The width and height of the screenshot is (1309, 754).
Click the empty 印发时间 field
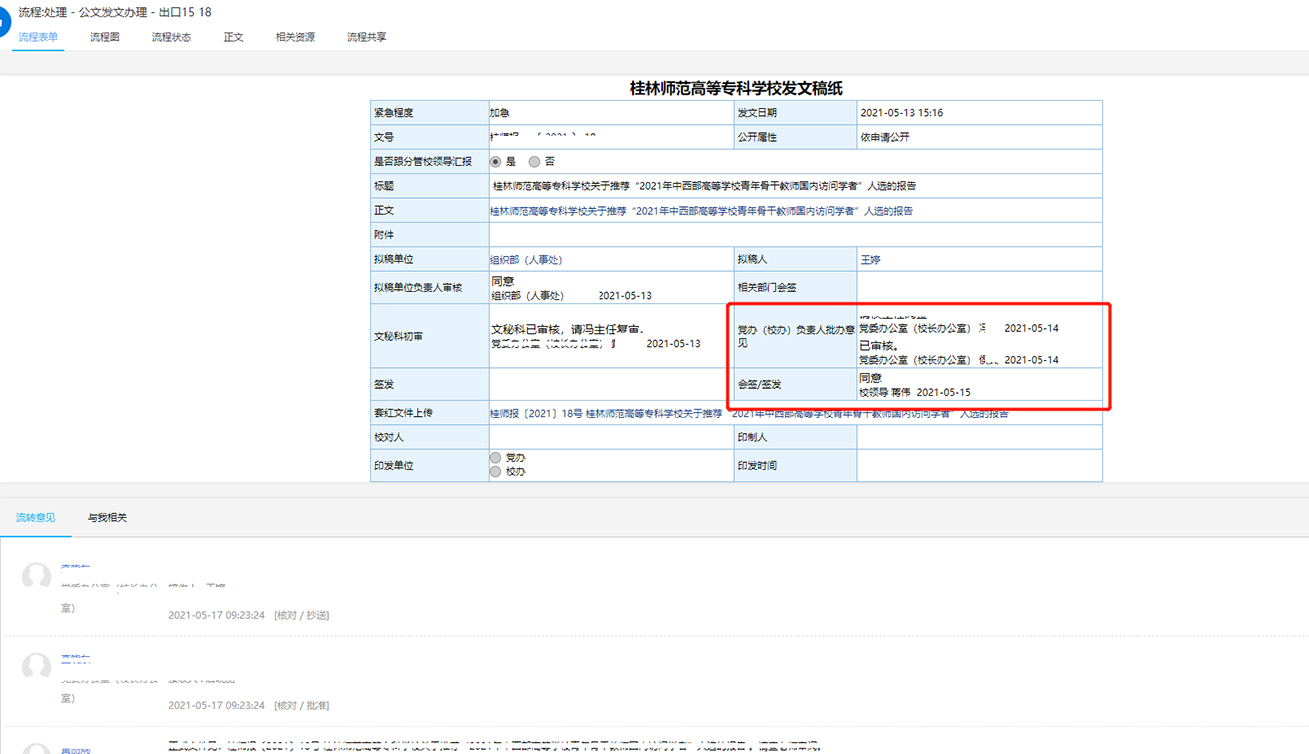[979, 465]
